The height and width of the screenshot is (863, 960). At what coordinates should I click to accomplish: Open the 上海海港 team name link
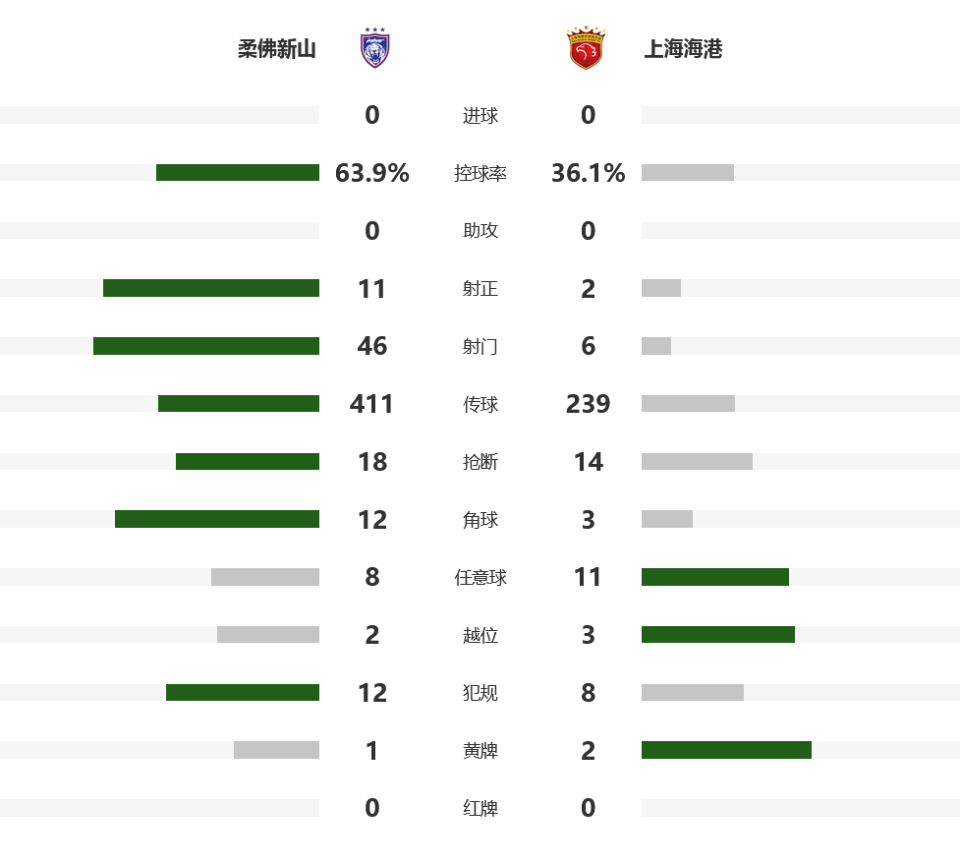tap(683, 49)
